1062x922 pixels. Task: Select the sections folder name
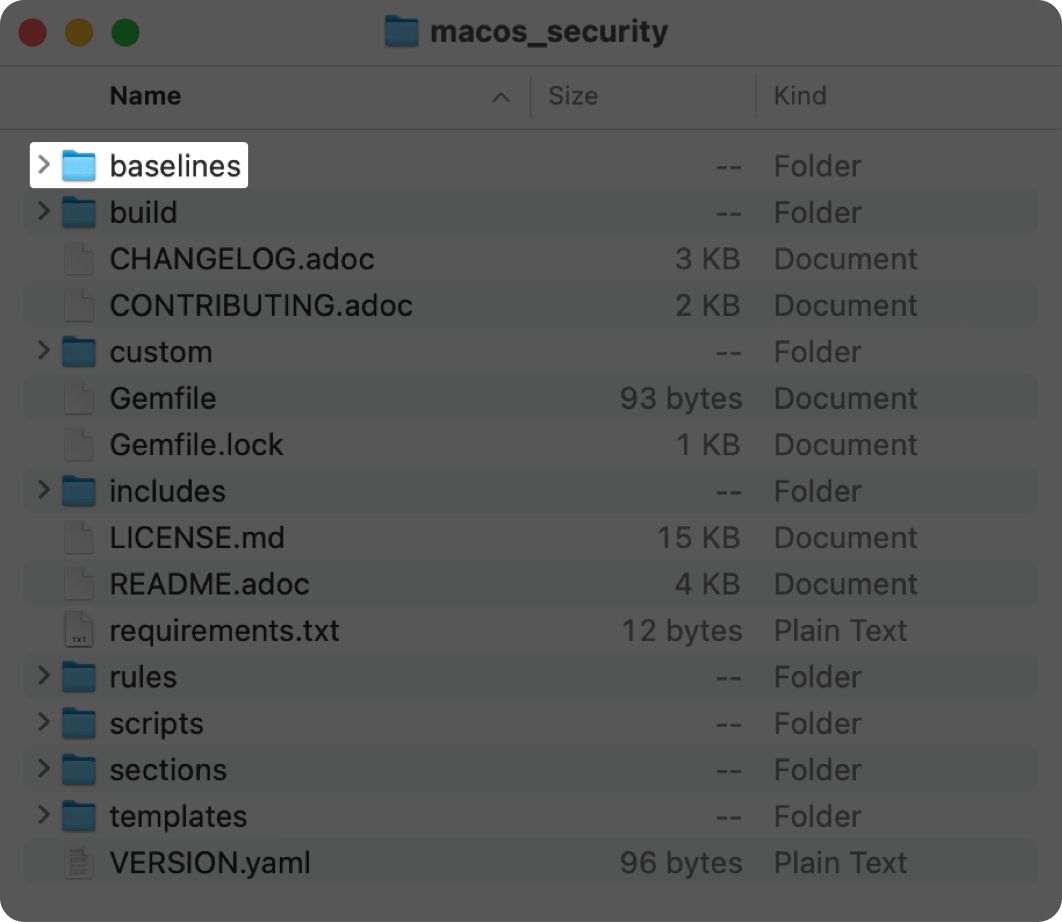coord(169,769)
